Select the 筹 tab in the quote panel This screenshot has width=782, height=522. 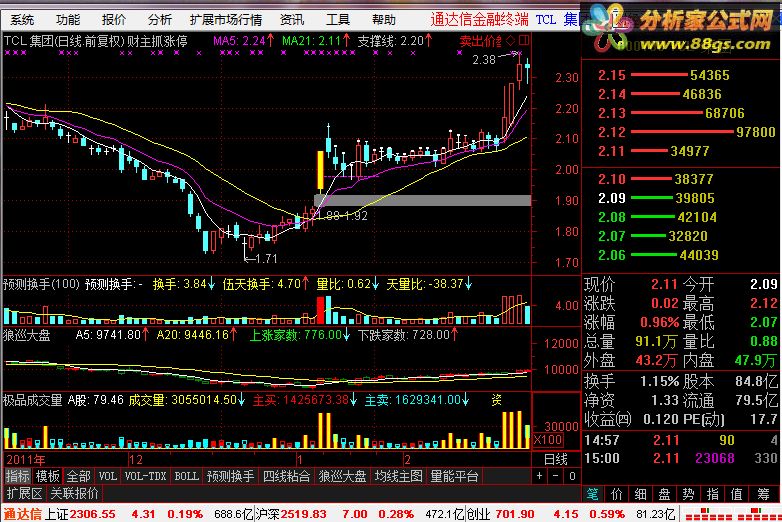(763, 494)
